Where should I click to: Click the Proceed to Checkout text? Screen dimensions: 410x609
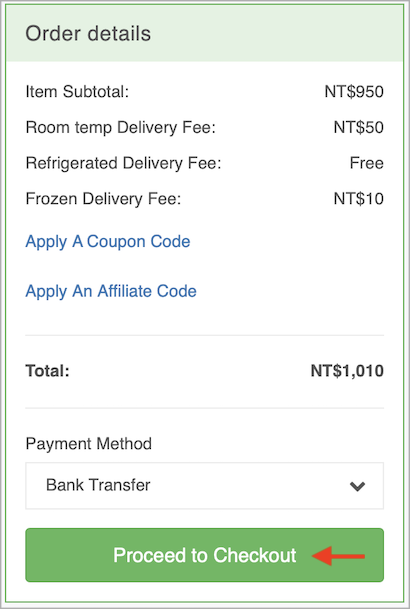point(205,555)
